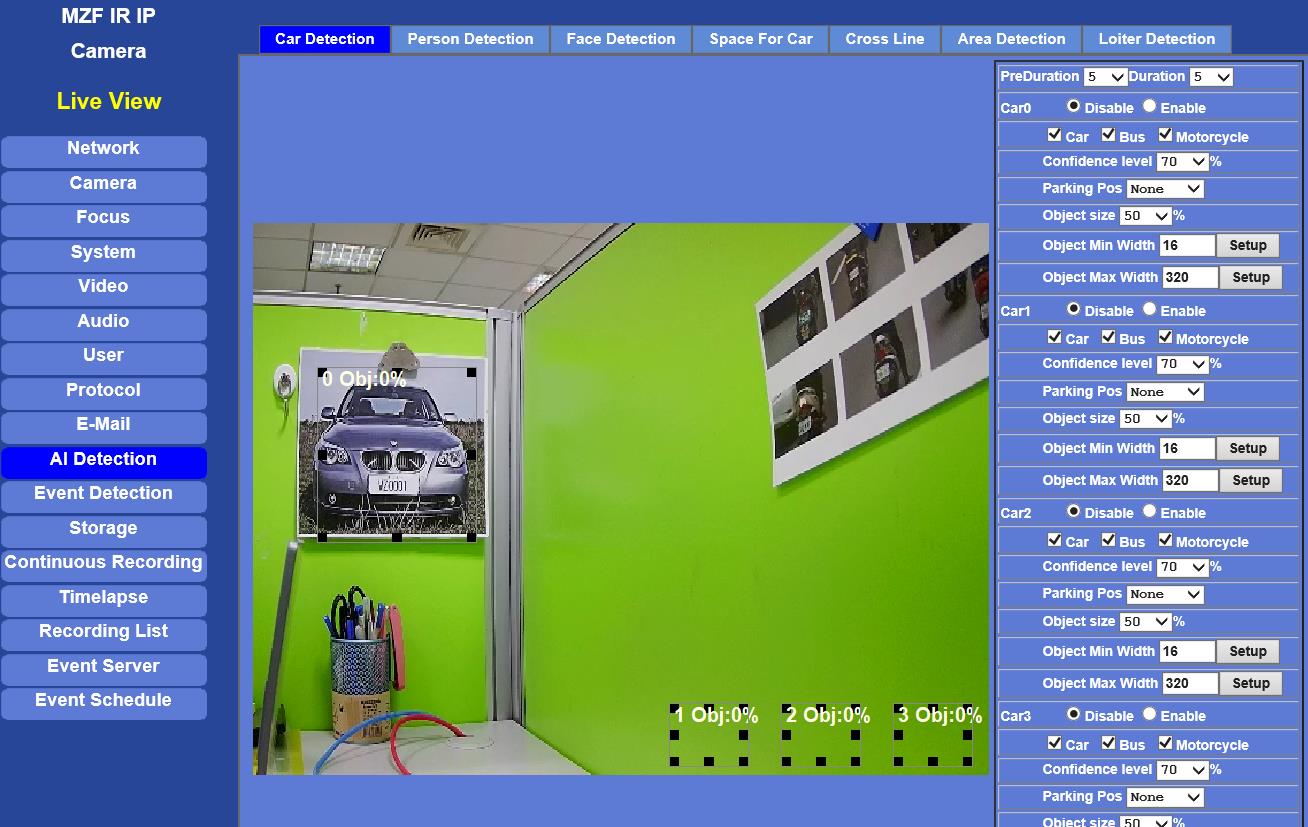Open Event Detection page

pos(104,496)
